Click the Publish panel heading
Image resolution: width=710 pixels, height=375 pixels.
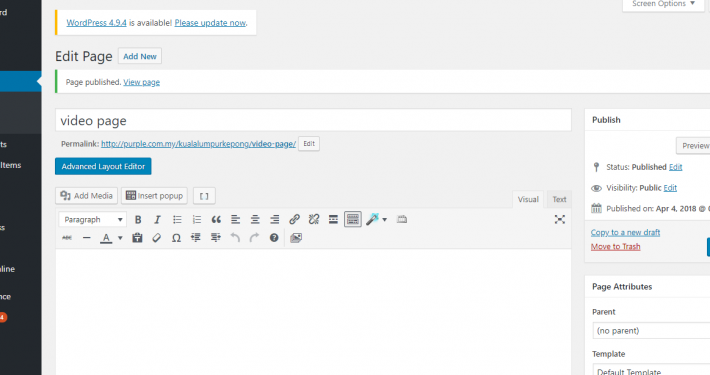coord(606,120)
